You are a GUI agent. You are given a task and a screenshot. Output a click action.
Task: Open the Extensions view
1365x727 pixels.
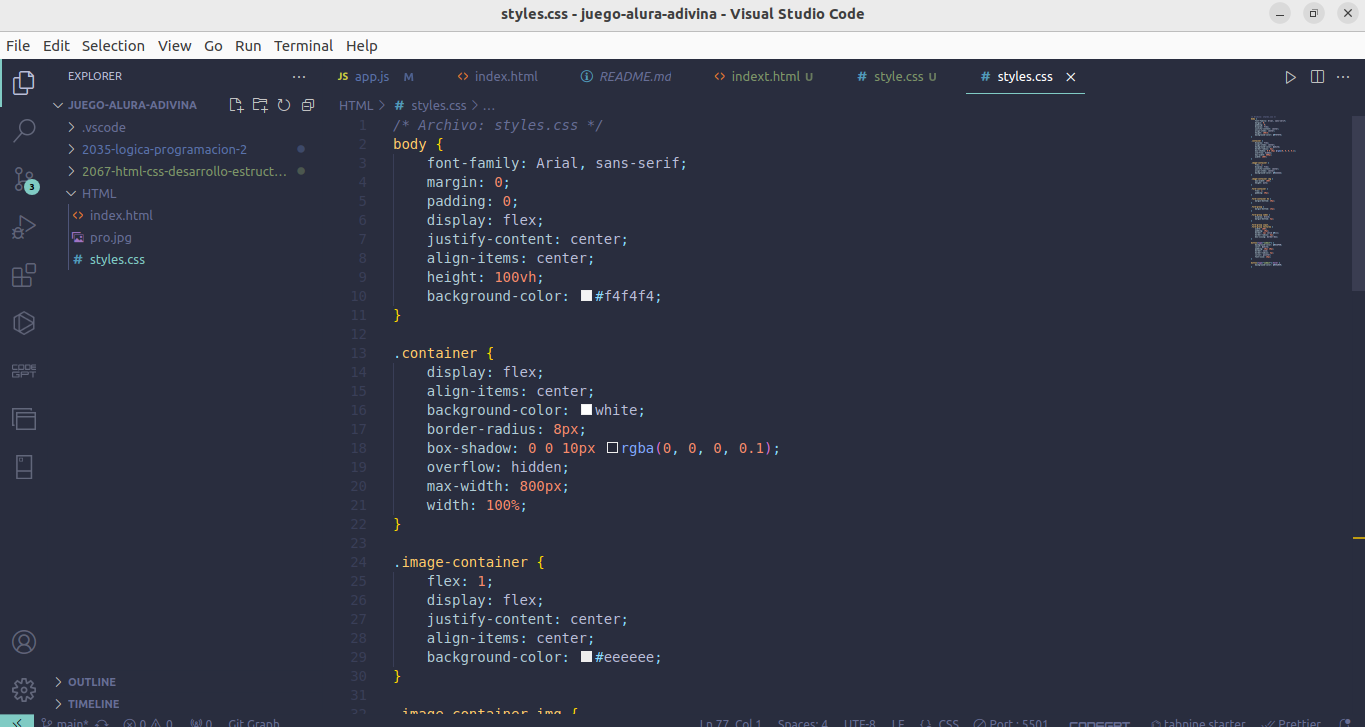[23, 276]
